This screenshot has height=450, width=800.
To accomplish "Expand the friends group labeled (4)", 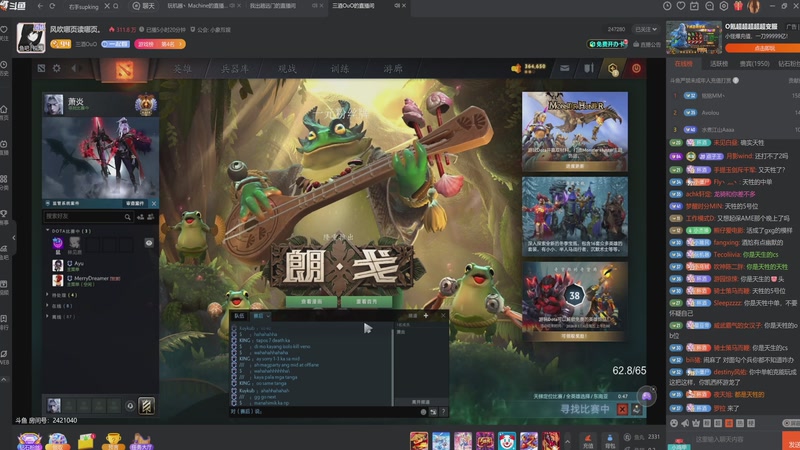I will coord(47,294).
